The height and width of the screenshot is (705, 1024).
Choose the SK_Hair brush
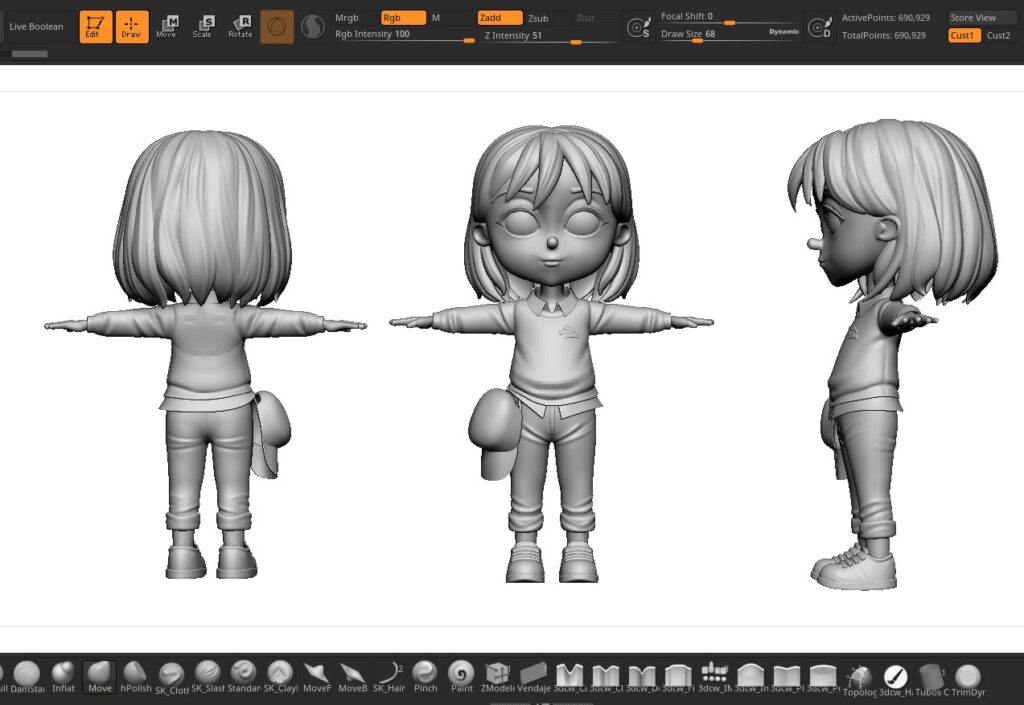pyautogui.click(x=389, y=675)
